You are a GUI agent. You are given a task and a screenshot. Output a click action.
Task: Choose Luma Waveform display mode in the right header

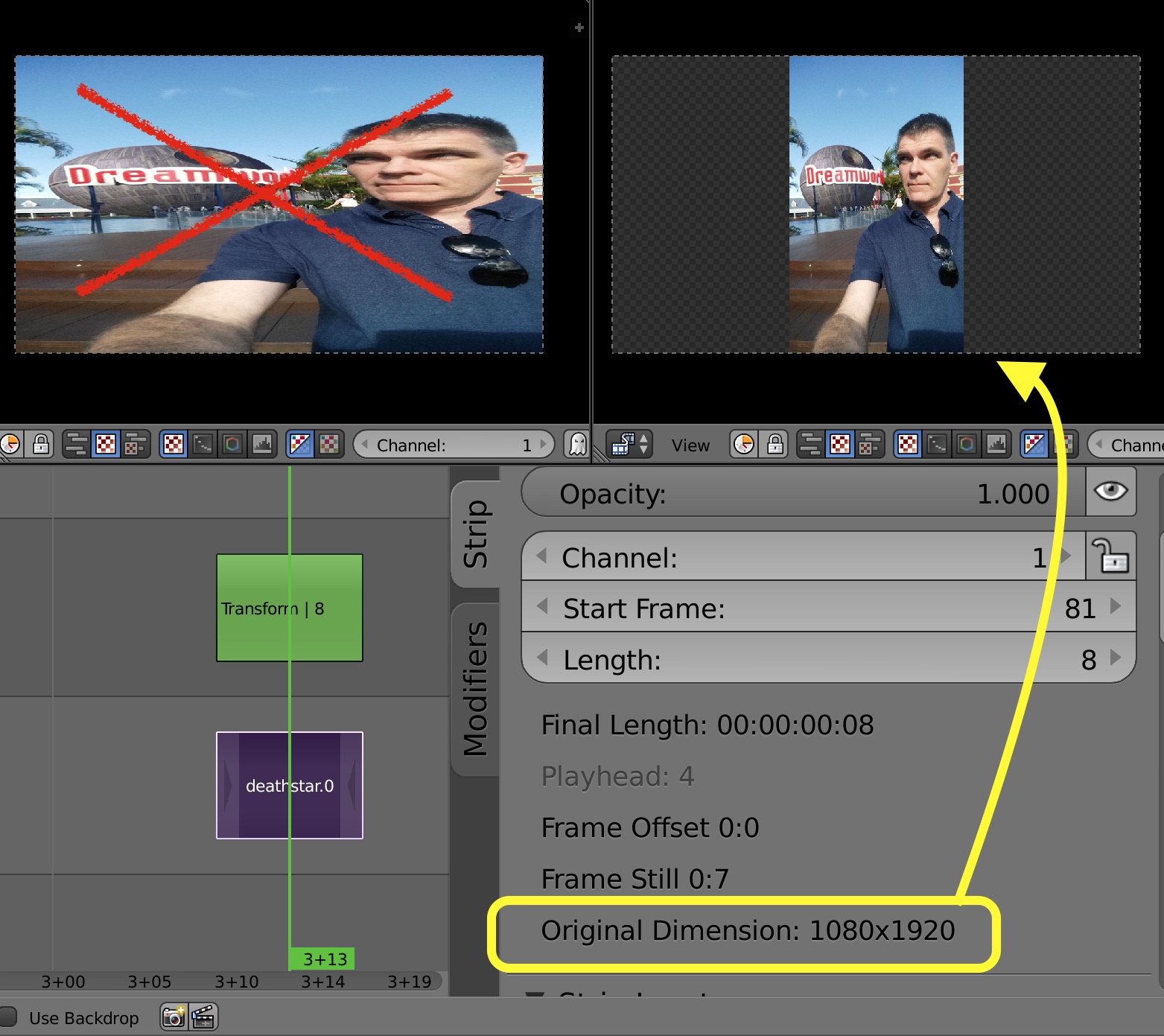tap(937, 445)
